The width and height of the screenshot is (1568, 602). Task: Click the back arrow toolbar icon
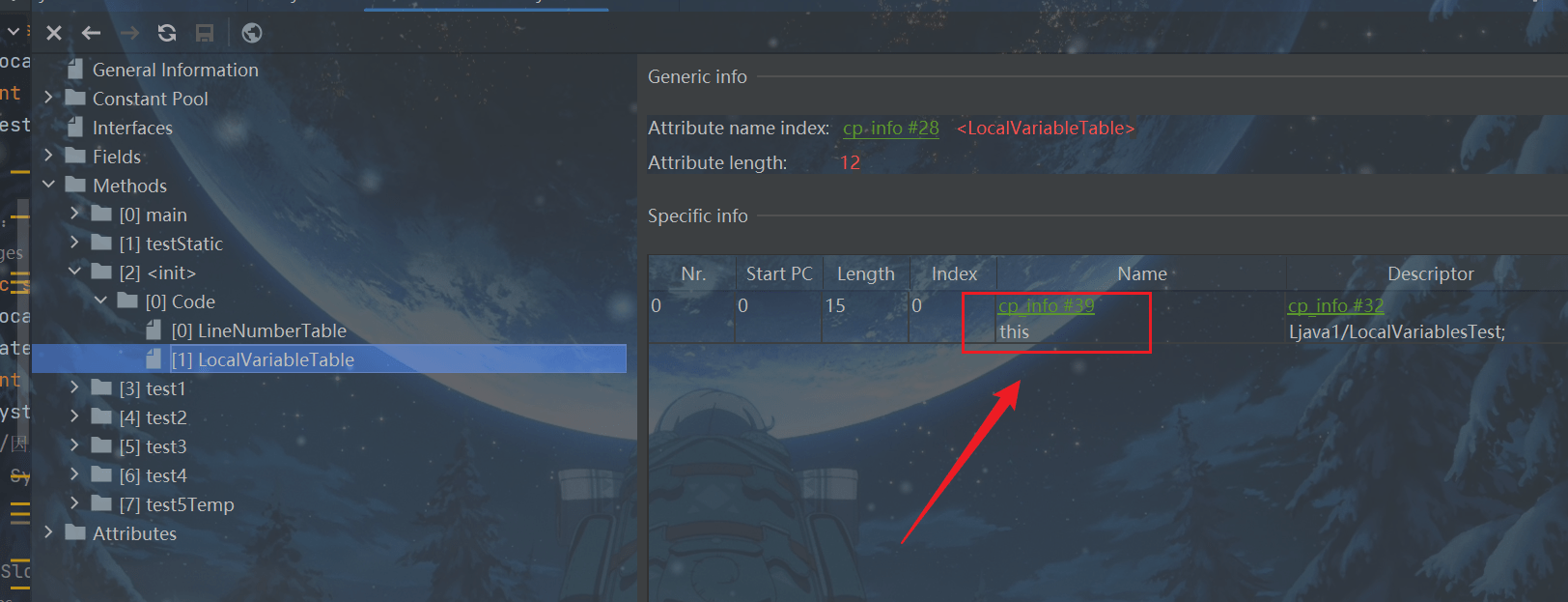pyautogui.click(x=91, y=33)
